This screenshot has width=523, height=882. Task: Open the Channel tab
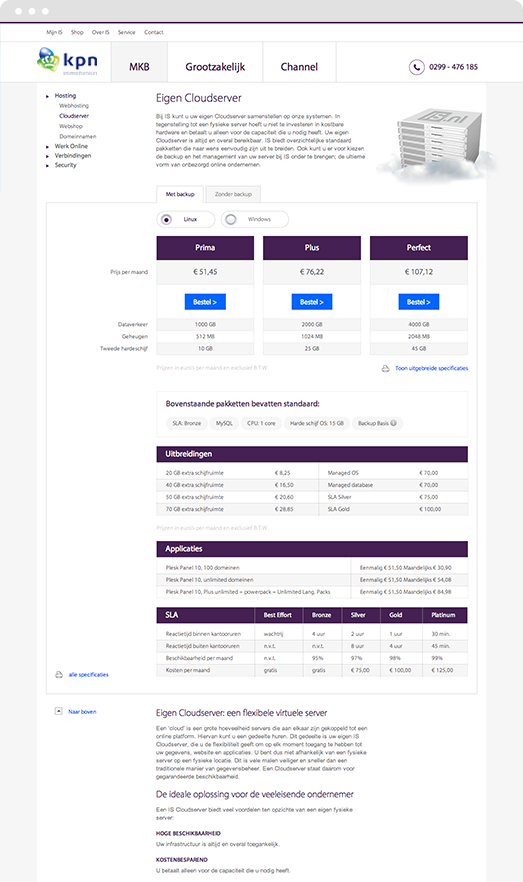[299, 62]
